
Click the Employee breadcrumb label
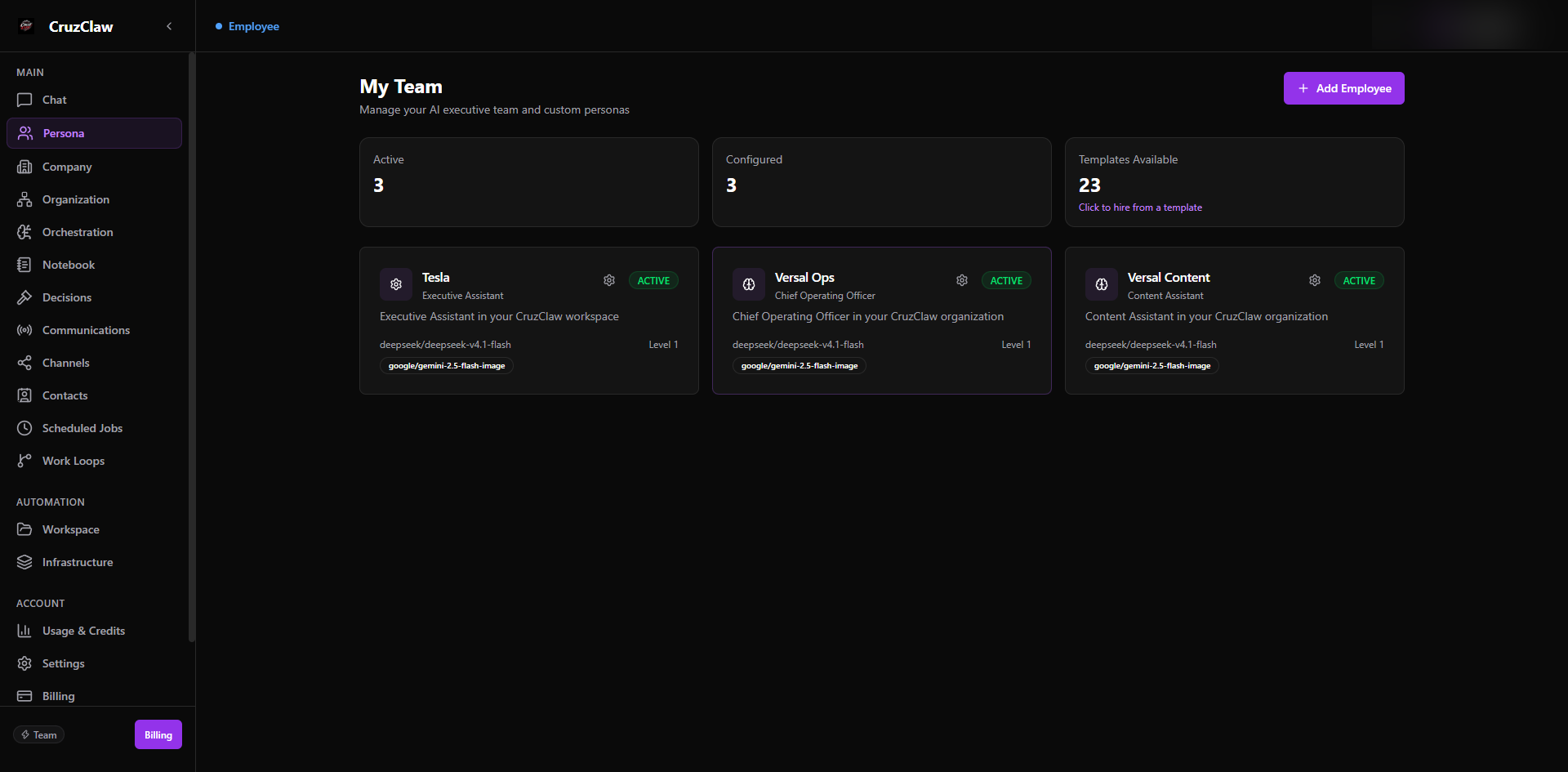click(x=254, y=26)
